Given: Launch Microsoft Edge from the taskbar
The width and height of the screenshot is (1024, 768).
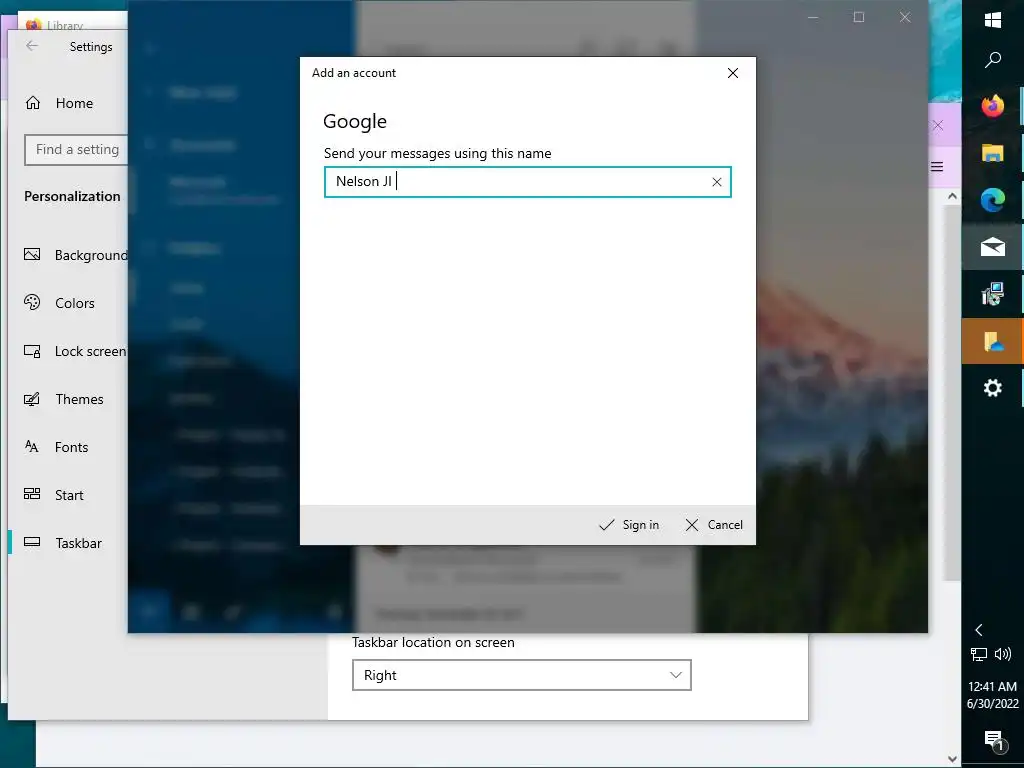Looking at the screenshot, I should tap(993, 200).
